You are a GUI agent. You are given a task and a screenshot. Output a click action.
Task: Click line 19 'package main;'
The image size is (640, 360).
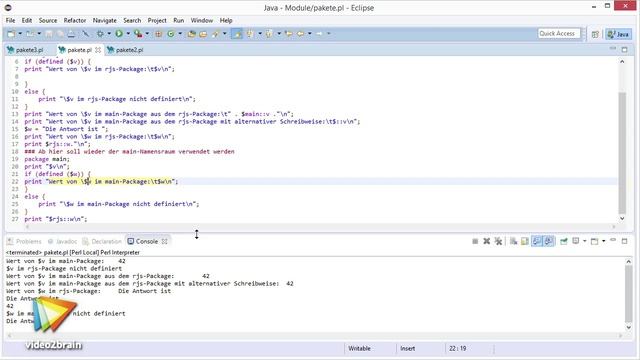(47, 159)
